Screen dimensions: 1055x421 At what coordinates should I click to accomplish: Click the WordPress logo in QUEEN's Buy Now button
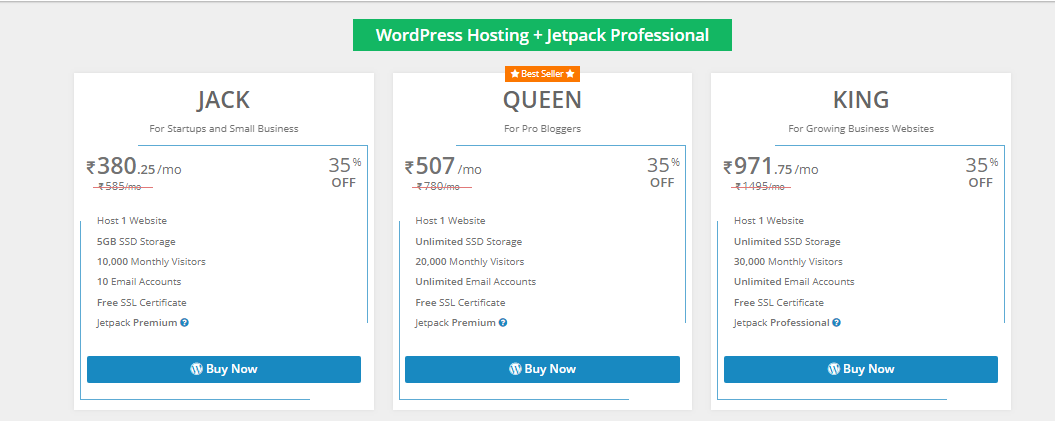[x=515, y=369]
